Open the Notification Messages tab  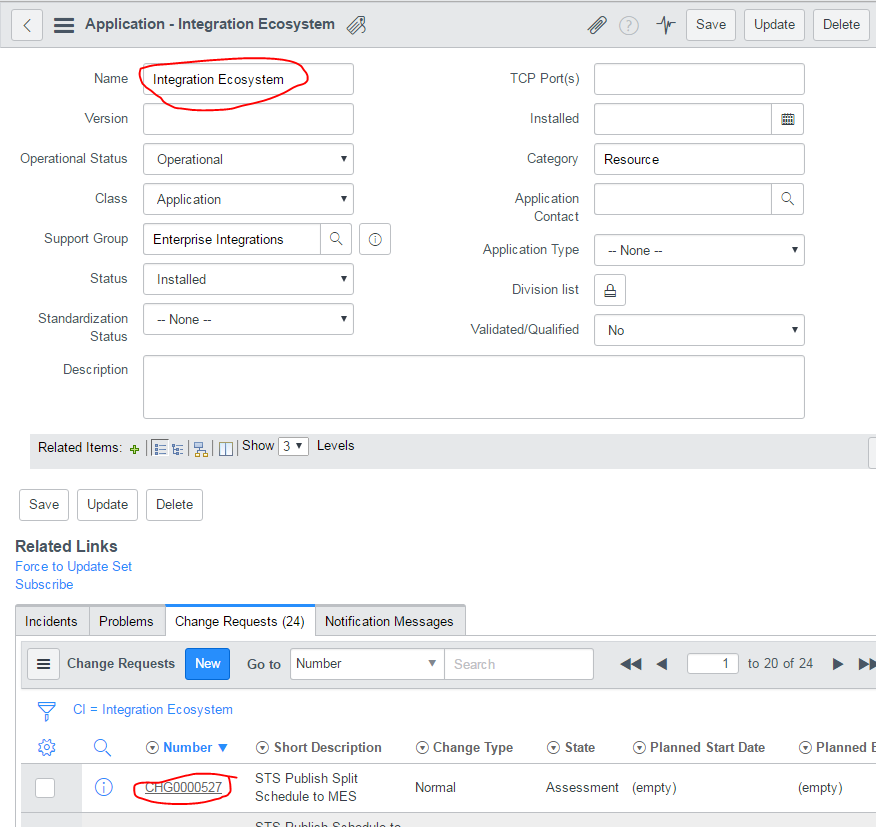point(389,621)
